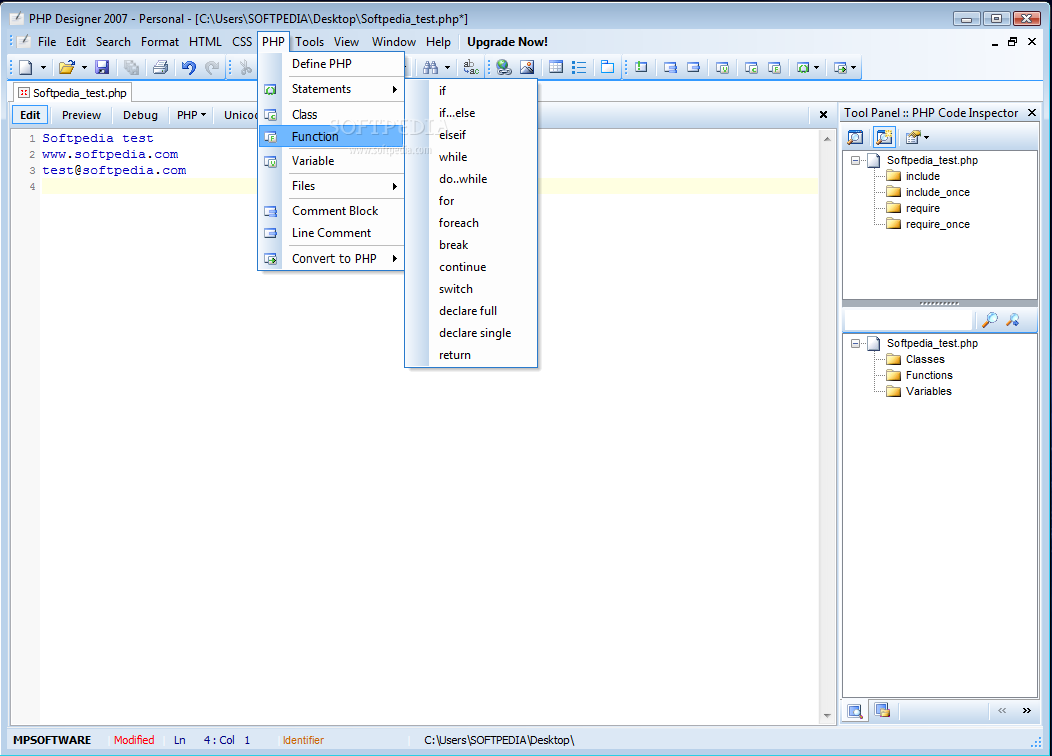Click the Undo arrow icon
Viewport: 1052px width, 756px height.
tap(188, 67)
